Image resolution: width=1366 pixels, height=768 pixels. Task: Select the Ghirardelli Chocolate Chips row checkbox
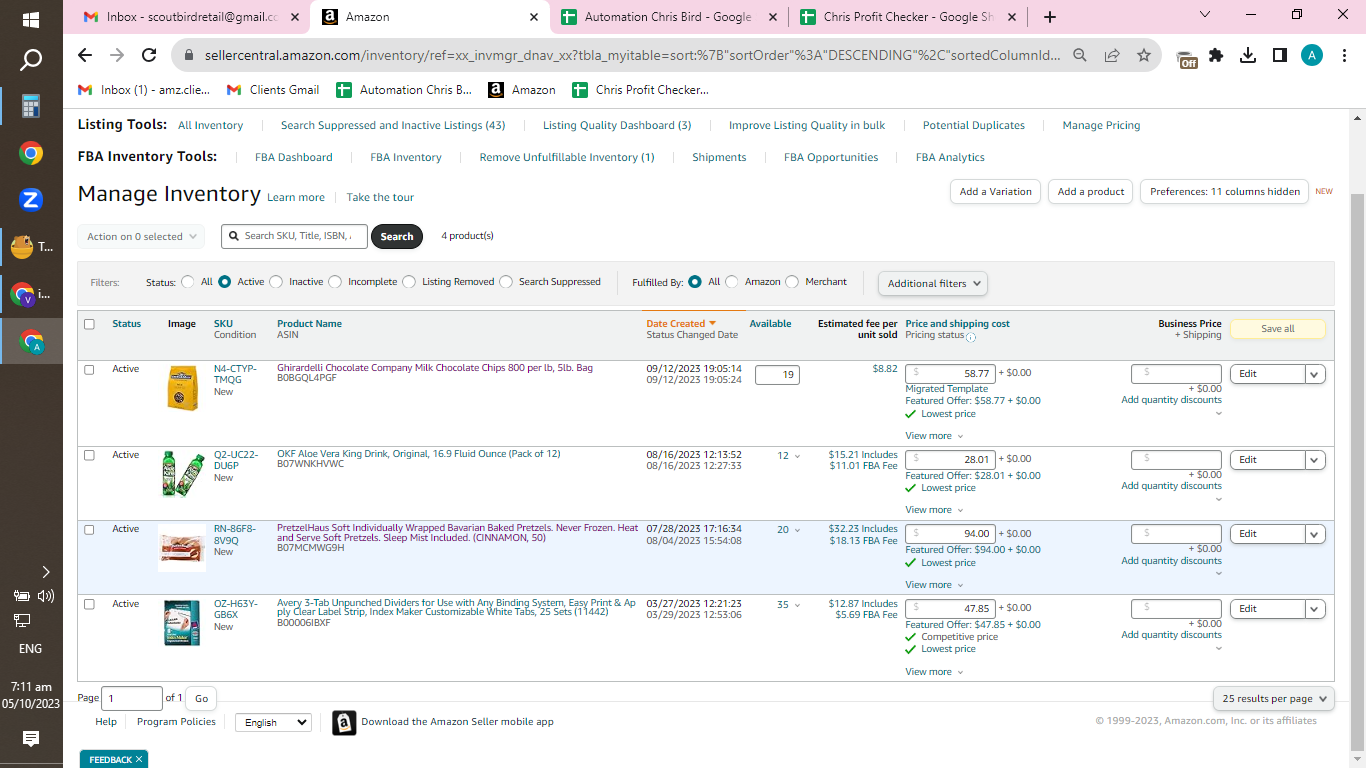pos(90,370)
